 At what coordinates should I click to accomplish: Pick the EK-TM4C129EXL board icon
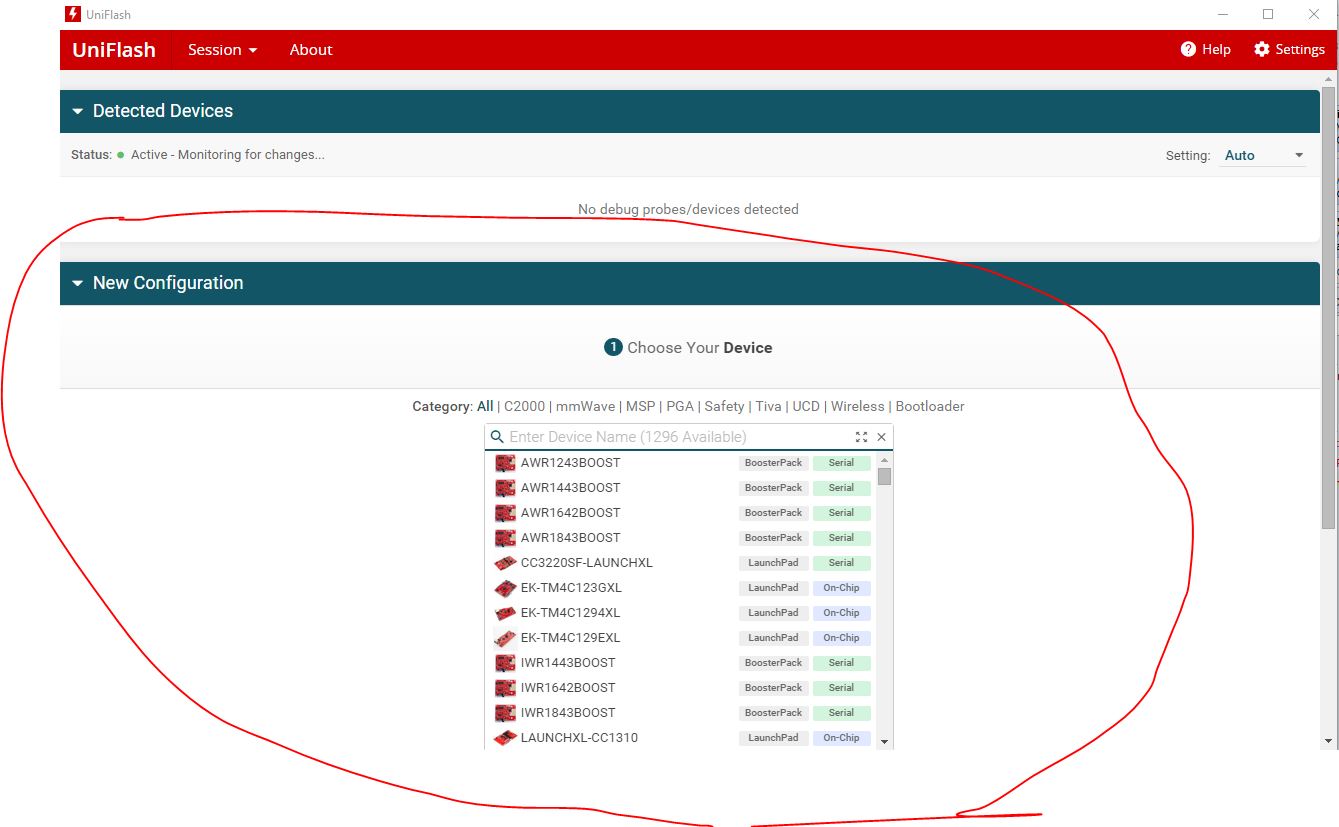pyautogui.click(x=505, y=638)
